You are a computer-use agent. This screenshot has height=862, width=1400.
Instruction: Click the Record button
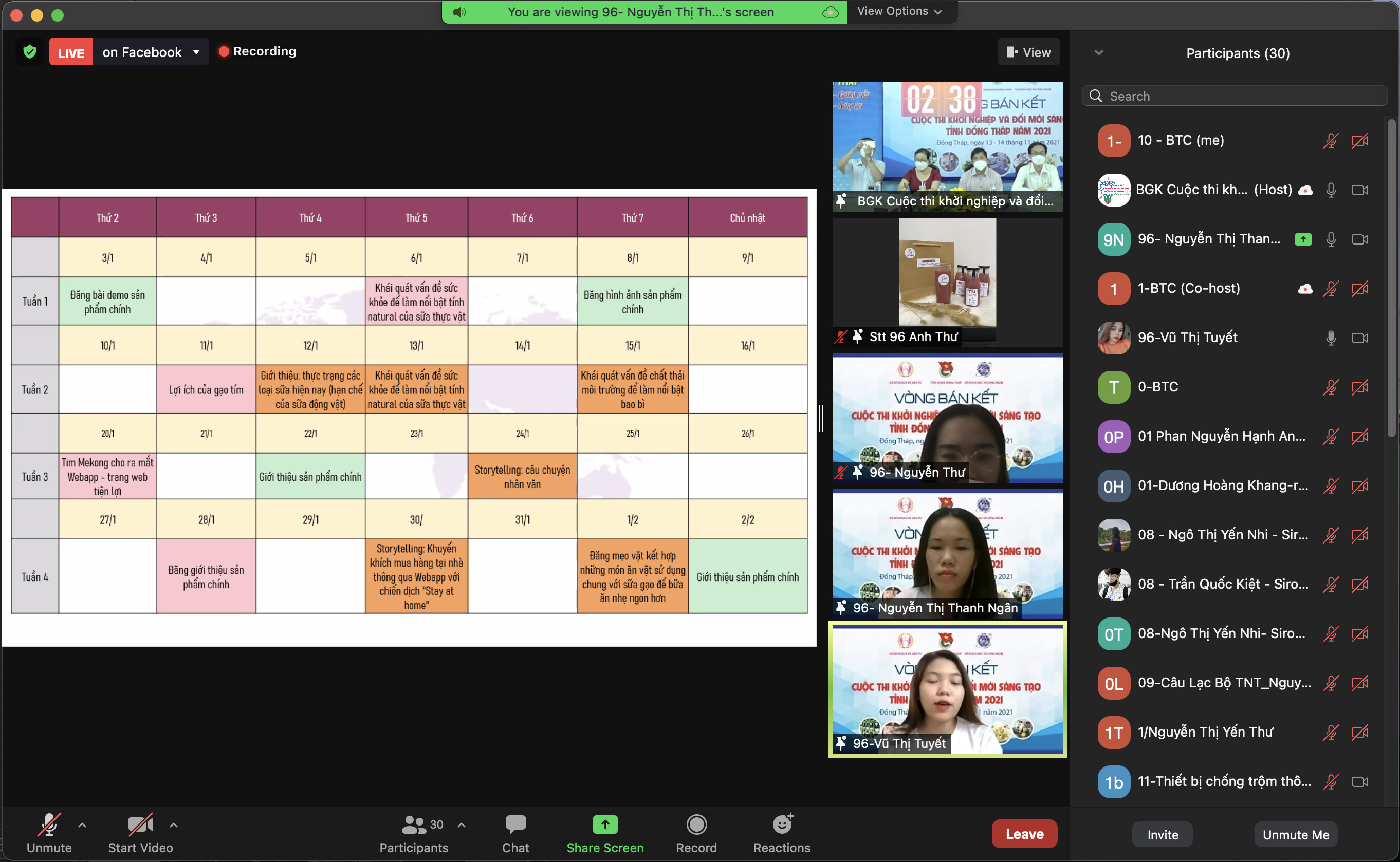pos(696,833)
